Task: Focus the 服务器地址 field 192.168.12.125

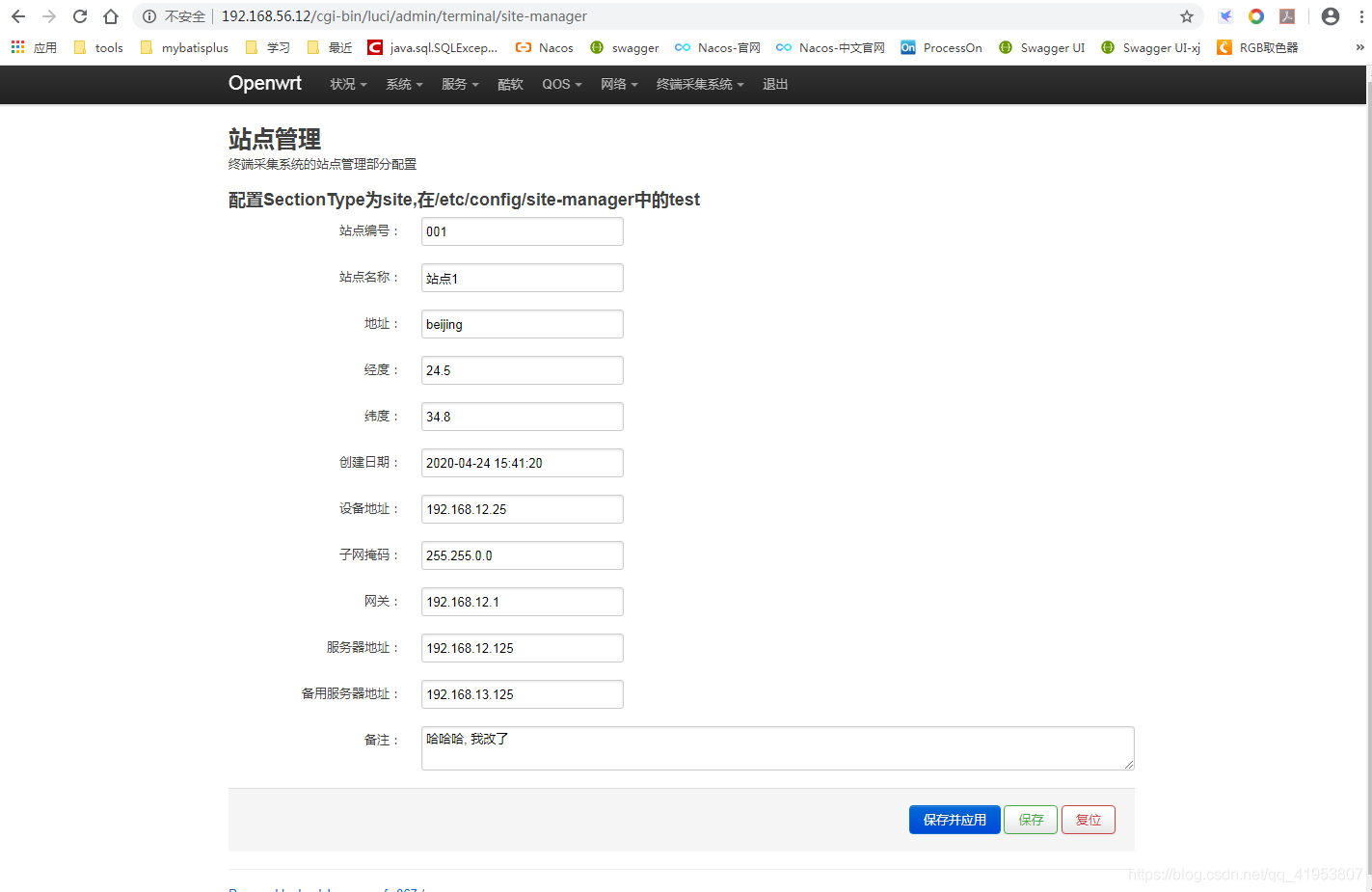Action: point(523,648)
